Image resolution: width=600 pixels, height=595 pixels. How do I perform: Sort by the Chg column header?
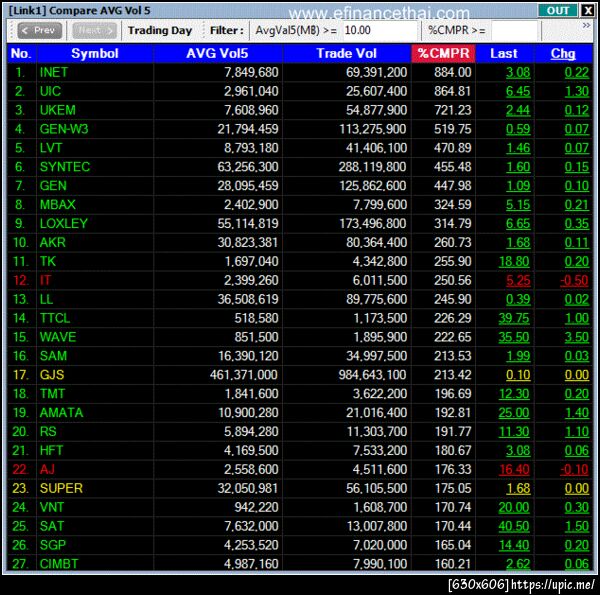point(563,54)
